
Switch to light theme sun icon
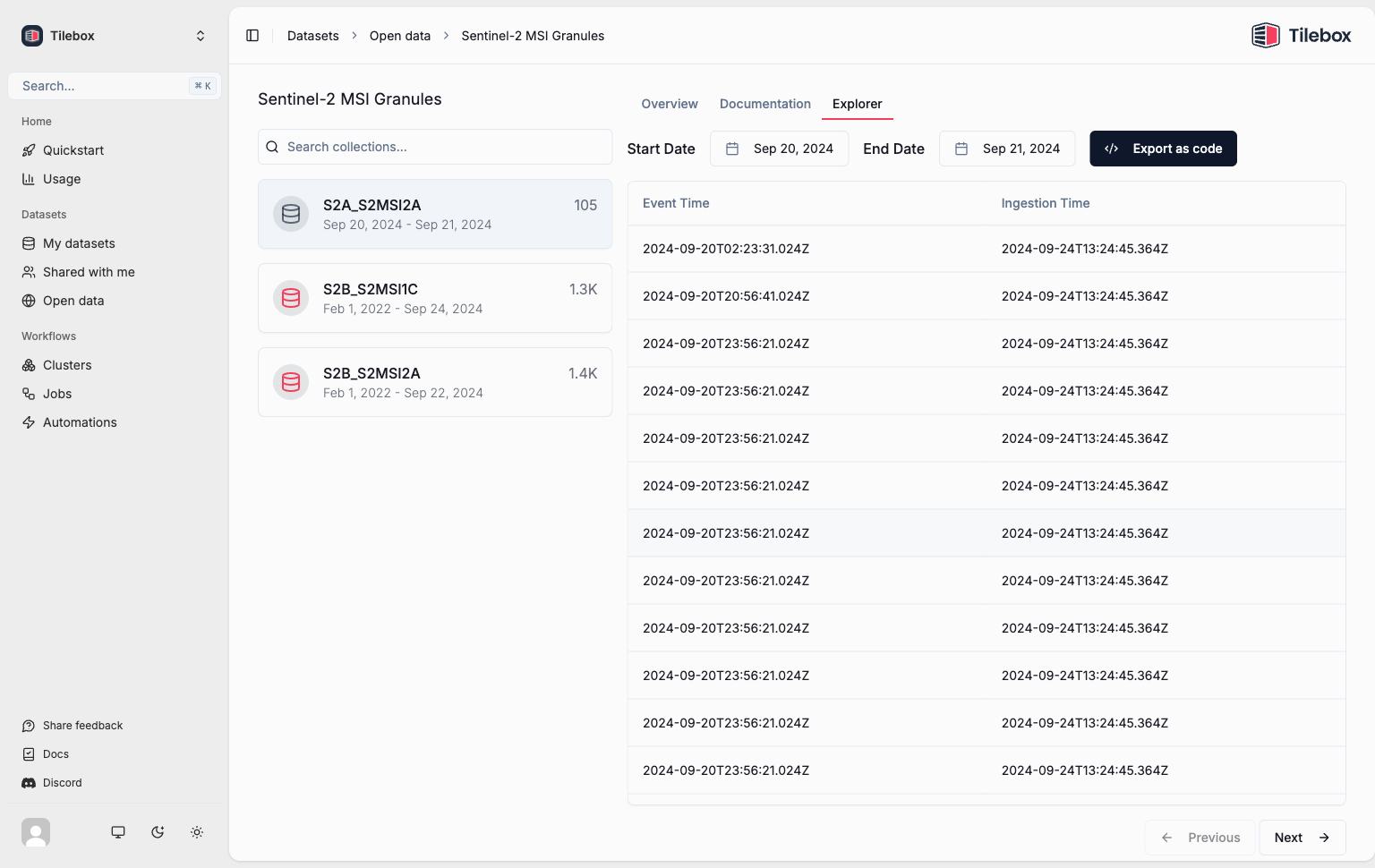[x=197, y=832]
